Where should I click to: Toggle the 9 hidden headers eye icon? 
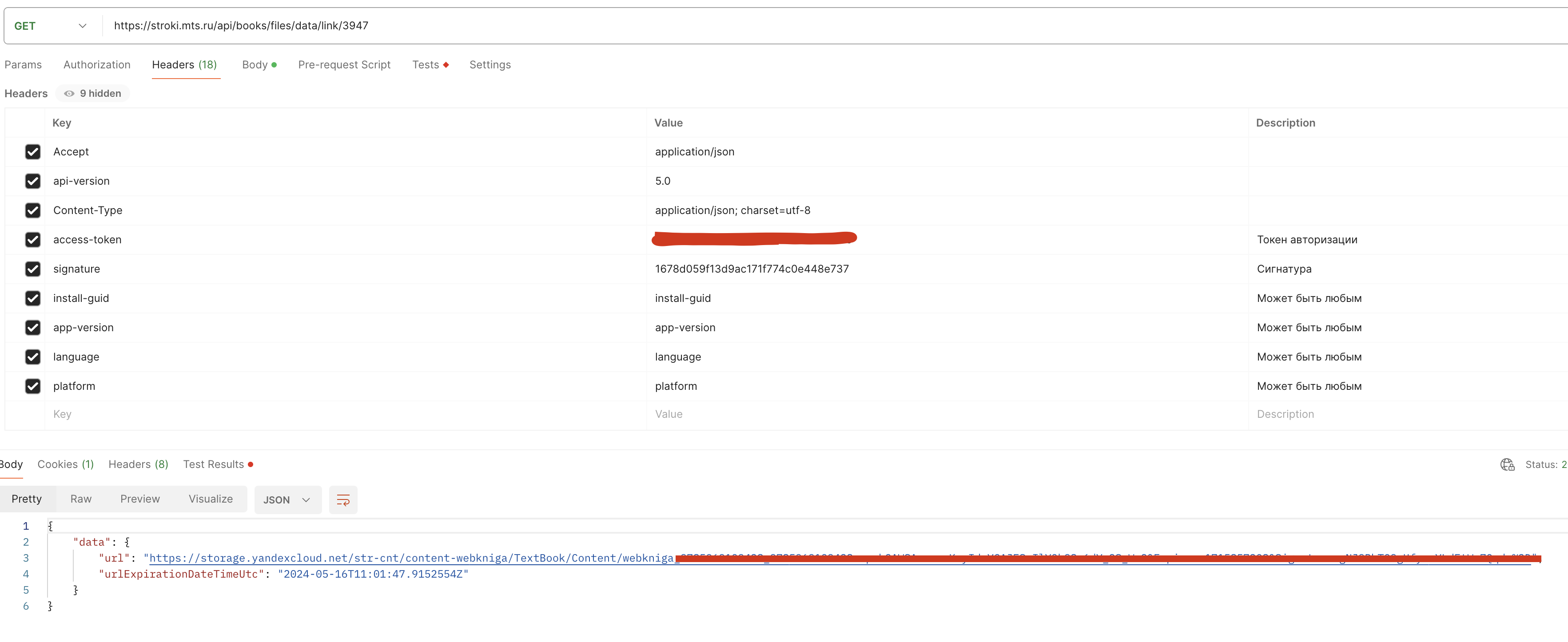(x=69, y=94)
